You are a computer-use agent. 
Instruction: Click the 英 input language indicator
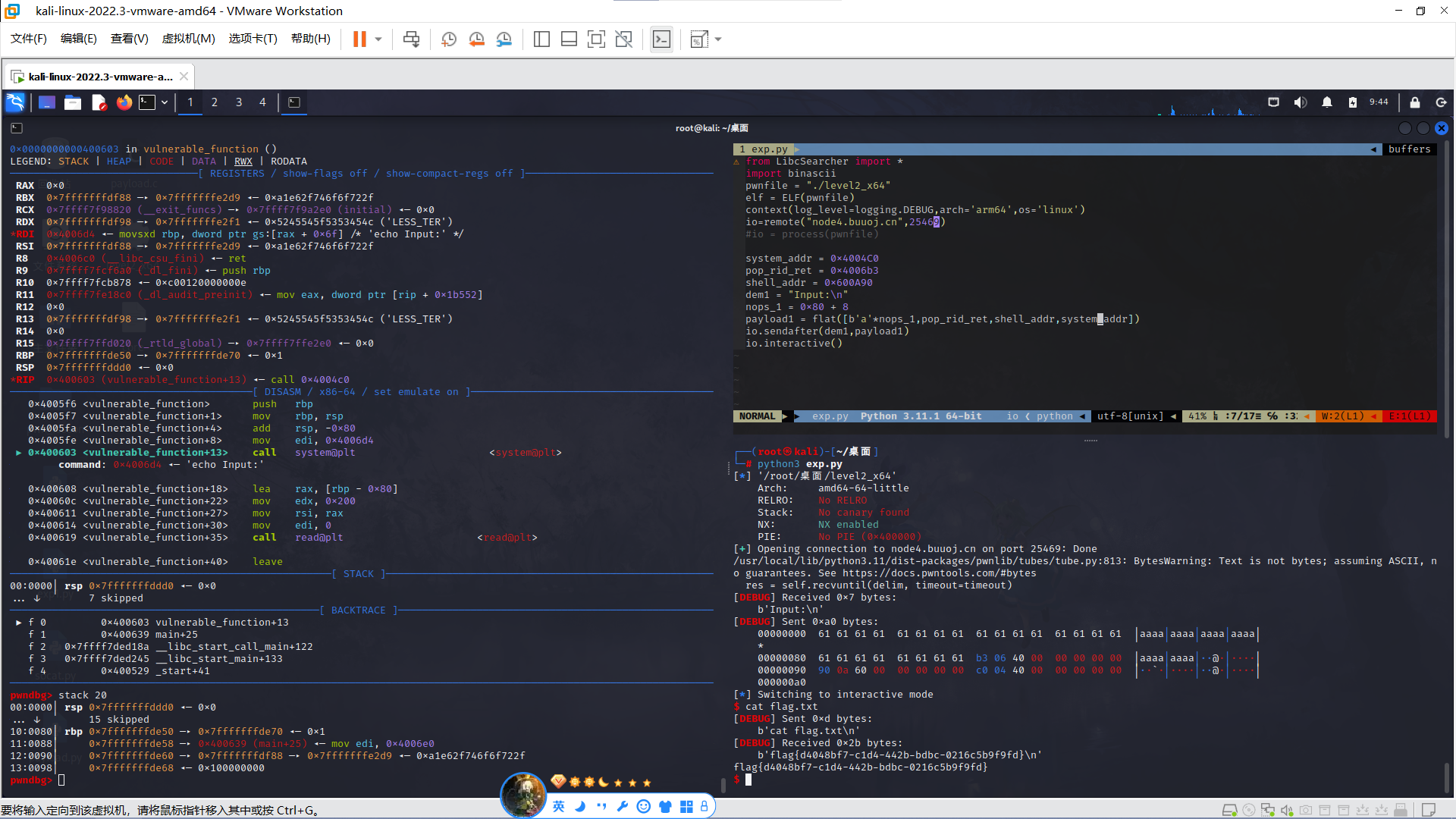[559, 806]
